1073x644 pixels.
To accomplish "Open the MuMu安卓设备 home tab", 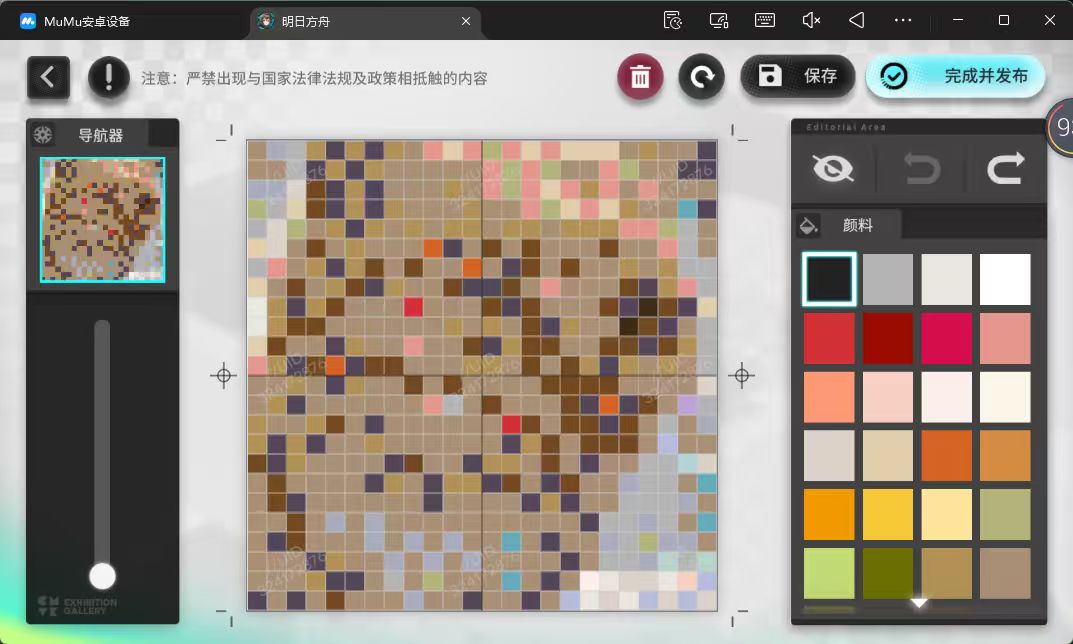I will (75, 21).
